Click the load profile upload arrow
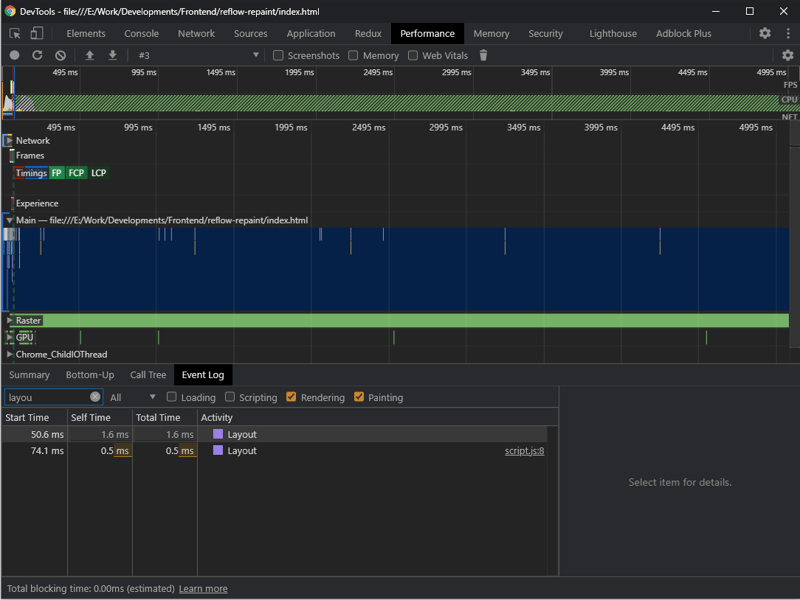 90,55
